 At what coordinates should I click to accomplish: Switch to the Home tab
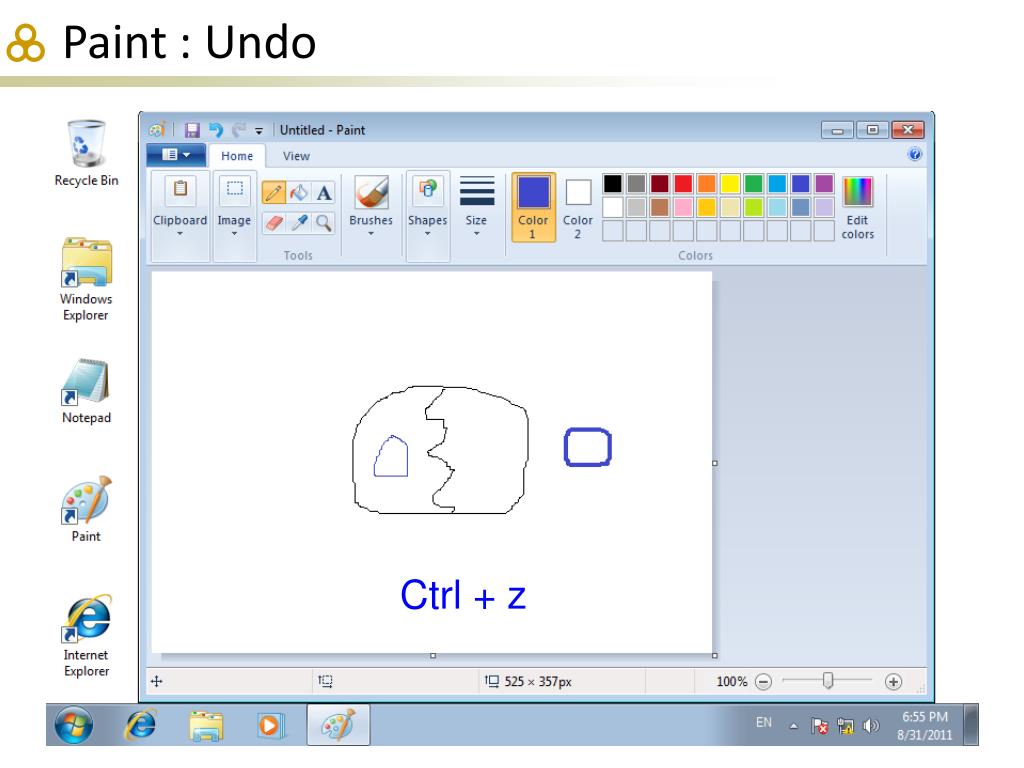point(236,156)
